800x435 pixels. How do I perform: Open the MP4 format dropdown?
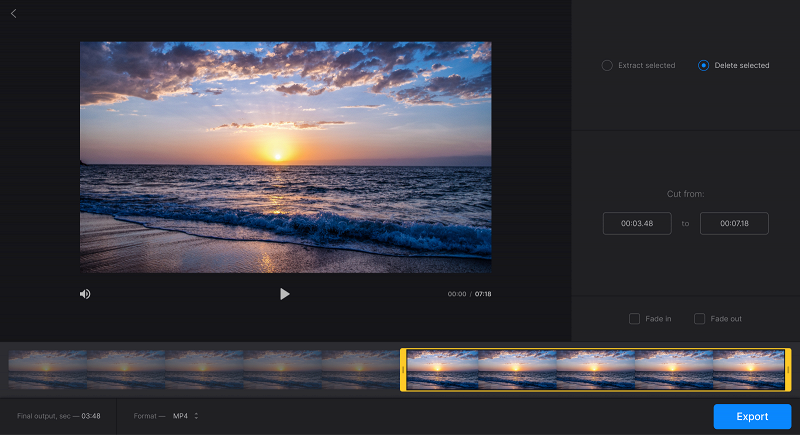pyautogui.click(x=185, y=416)
